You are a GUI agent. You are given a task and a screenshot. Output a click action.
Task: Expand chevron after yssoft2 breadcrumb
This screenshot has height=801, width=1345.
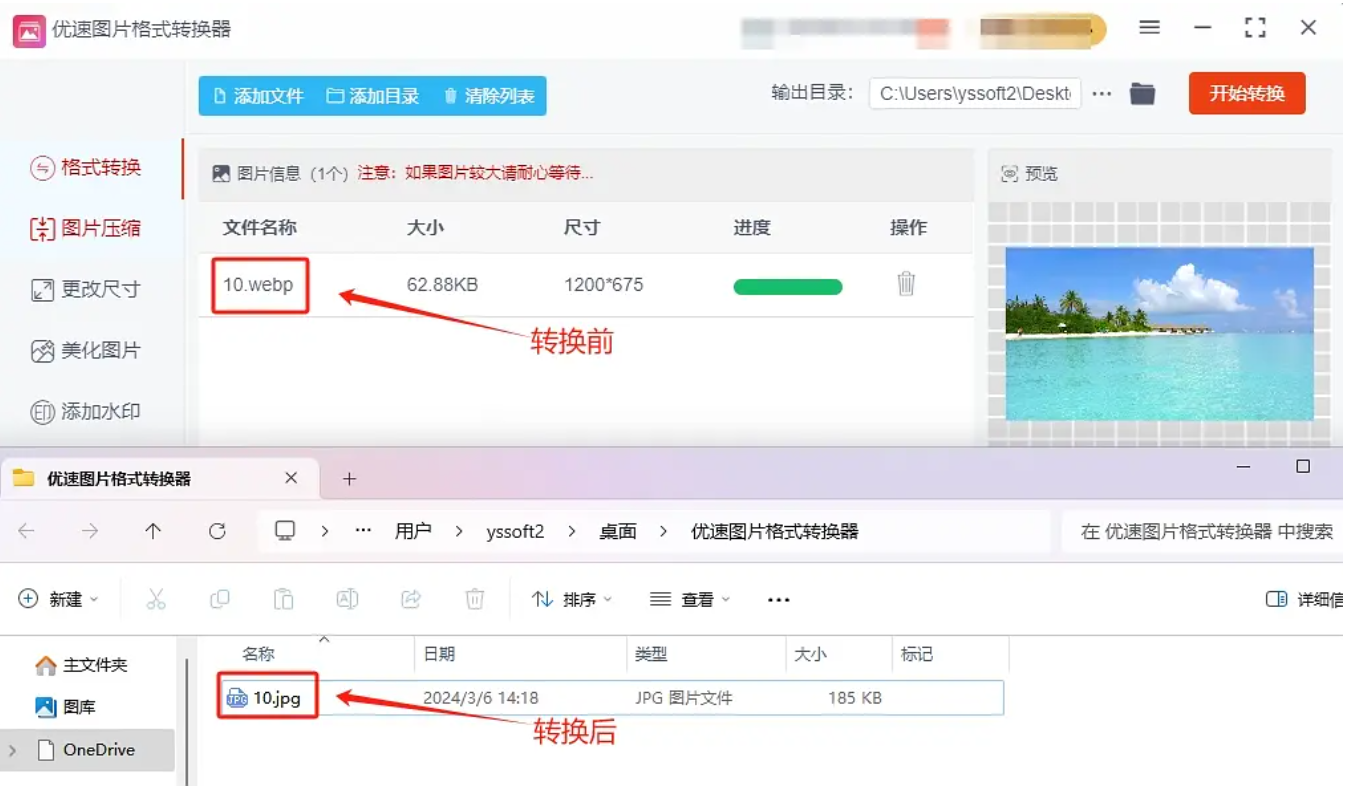[572, 531]
